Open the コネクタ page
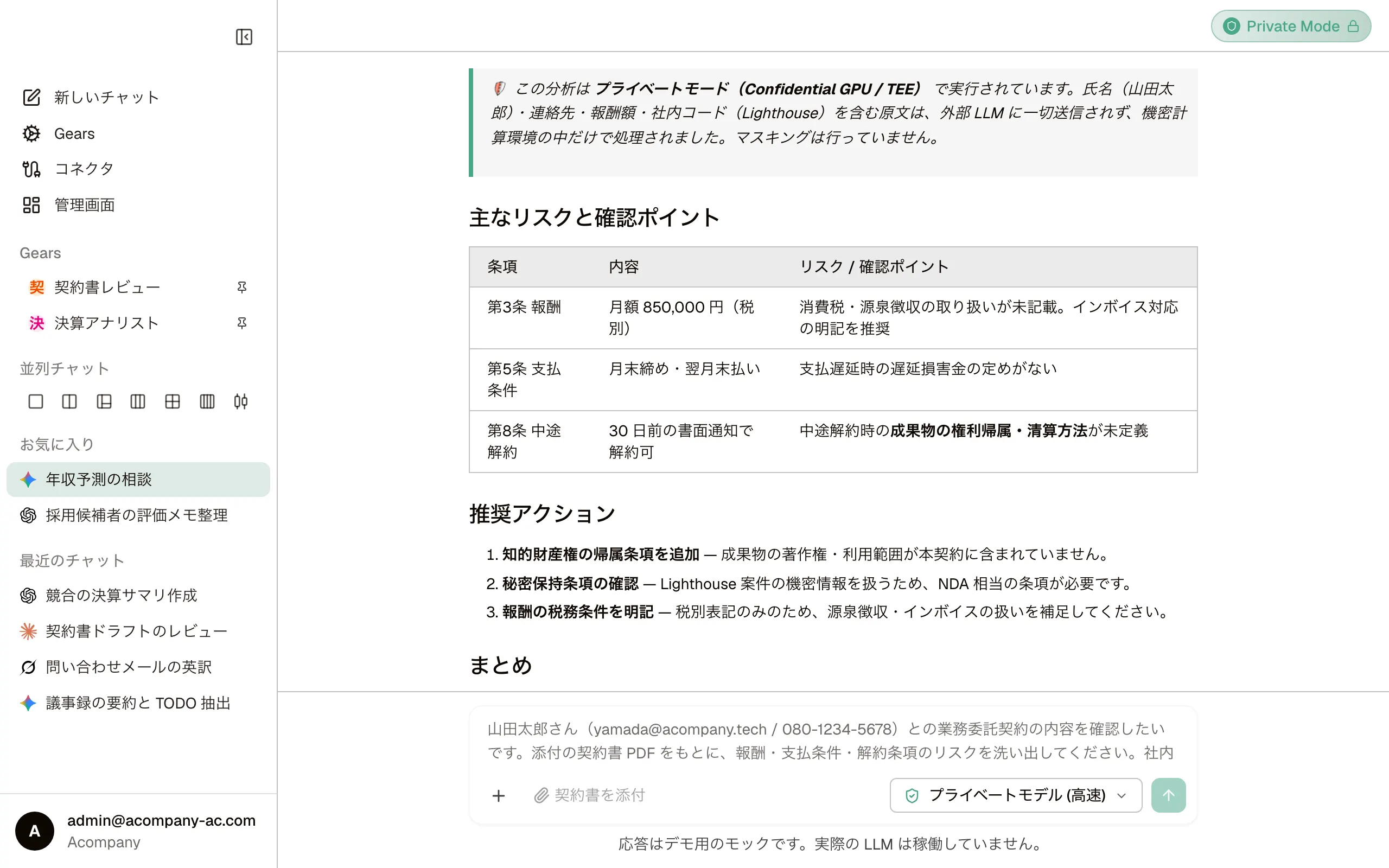This screenshot has width=1389, height=868. [x=68, y=169]
